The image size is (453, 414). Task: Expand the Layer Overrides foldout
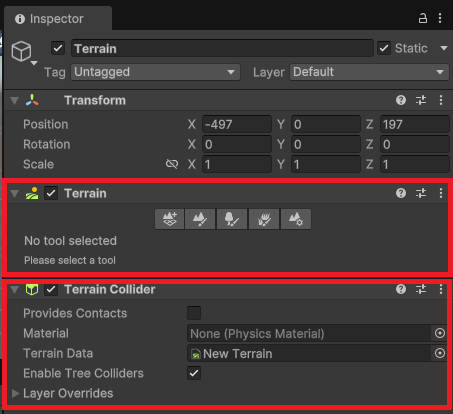pyautogui.click(x=15, y=393)
